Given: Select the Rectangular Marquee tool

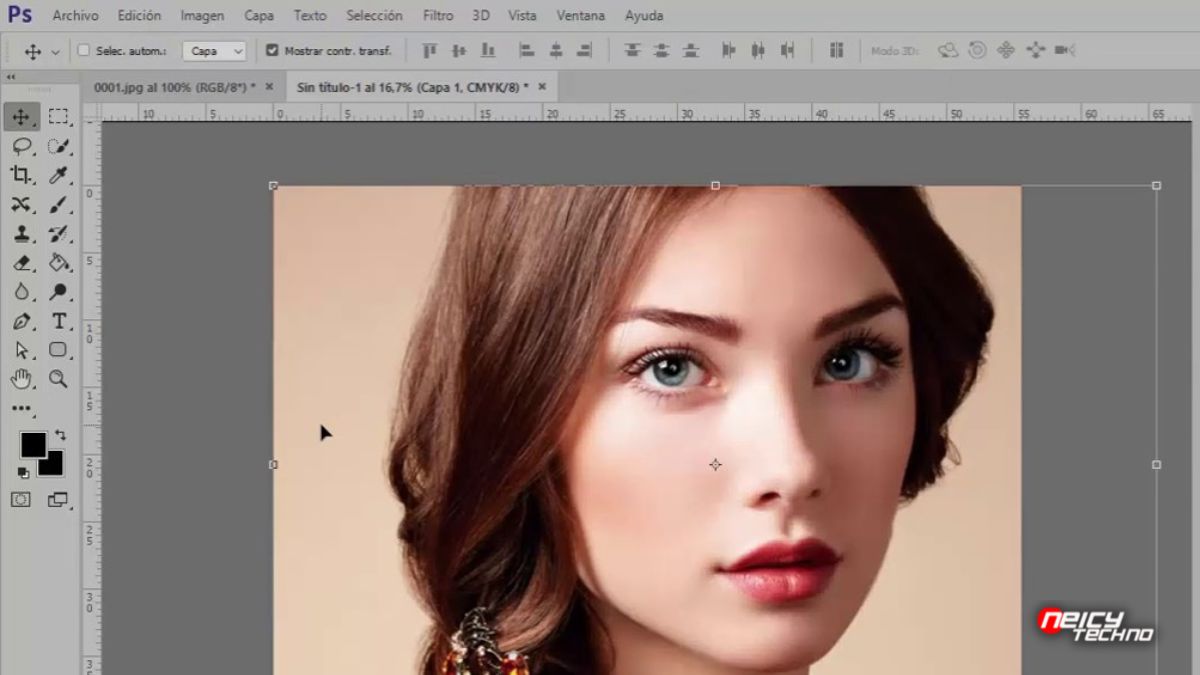Looking at the screenshot, I should (59, 117).
